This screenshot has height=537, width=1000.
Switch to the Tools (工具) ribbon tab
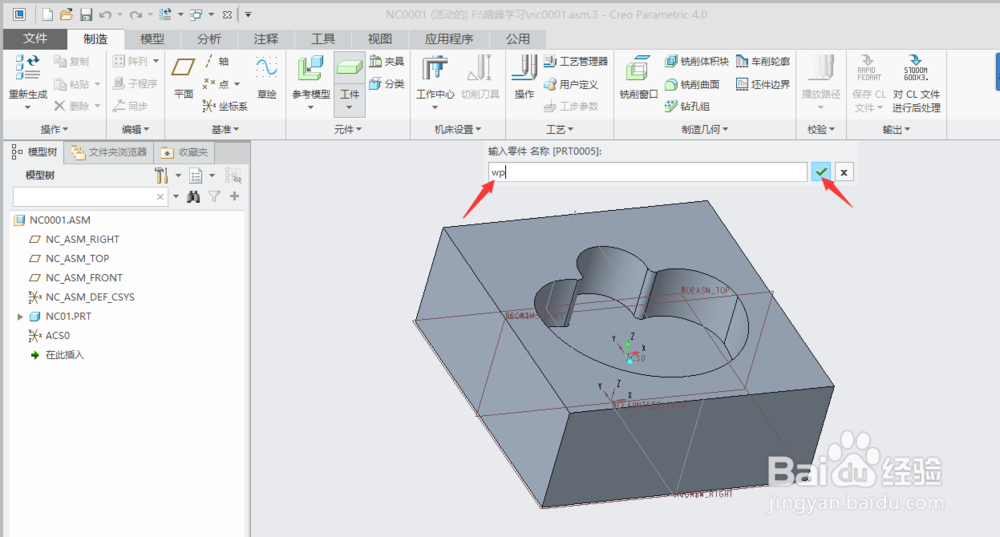tap(323, 40)
